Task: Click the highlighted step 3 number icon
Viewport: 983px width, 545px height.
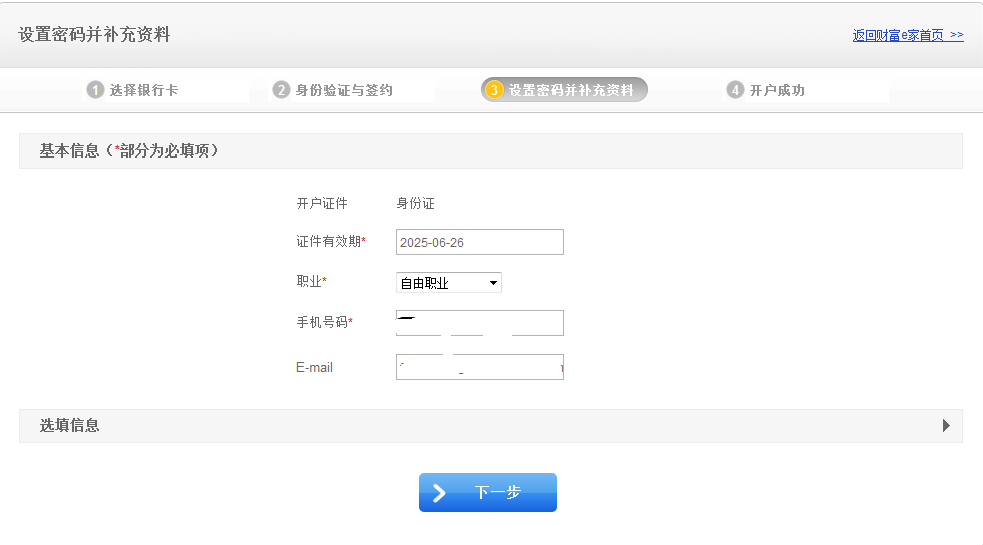Action: pyautogui.click(x=494, y=90)
